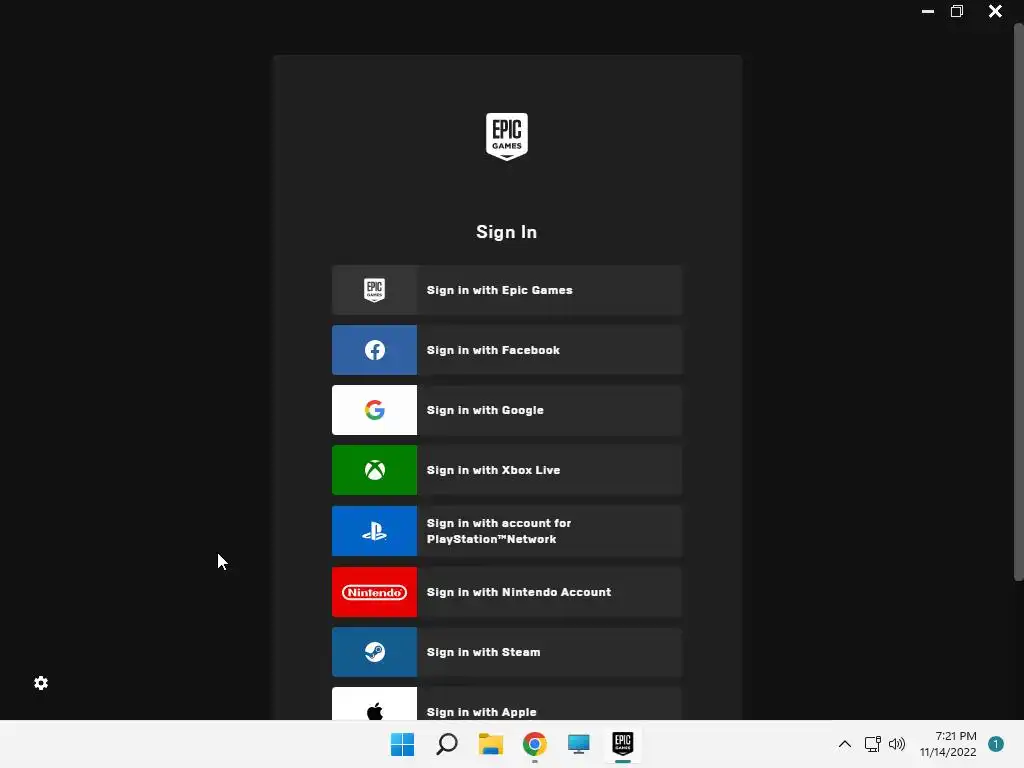Open taskbar Search magnifier
This screenshot has width=1024, height=768.
click(447, 744)
